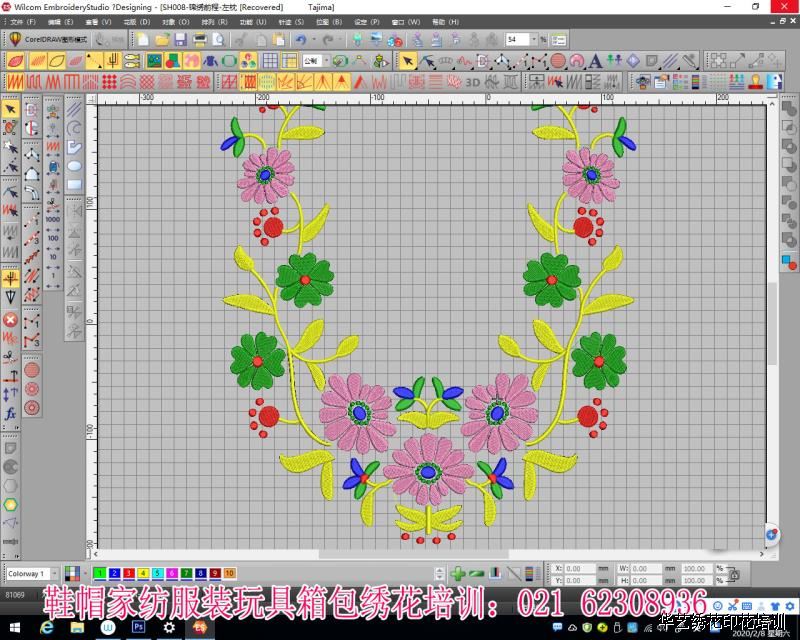Save the current design

tap(181, 39)
